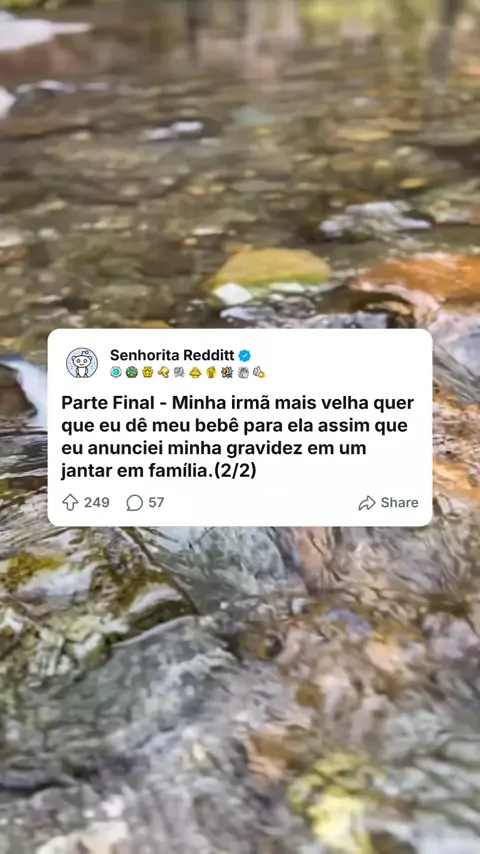The image size is (480, 854).
Task: Click the Share arrow icon
Action: [367, 503]
